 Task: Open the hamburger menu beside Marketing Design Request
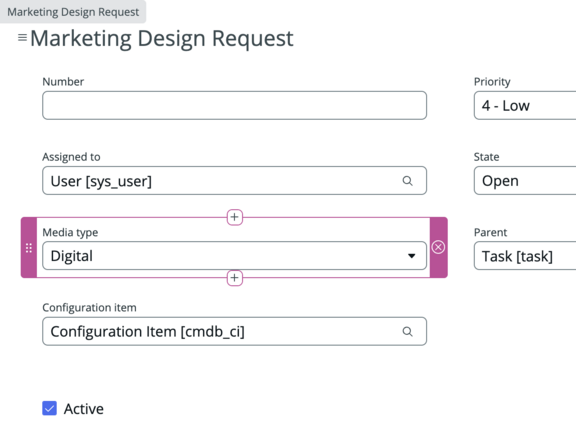22,37
